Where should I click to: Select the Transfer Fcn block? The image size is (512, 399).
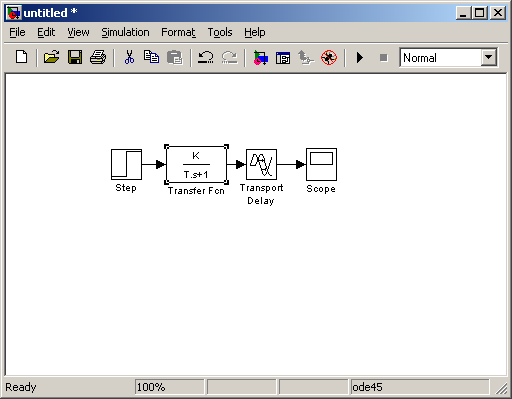196,164
